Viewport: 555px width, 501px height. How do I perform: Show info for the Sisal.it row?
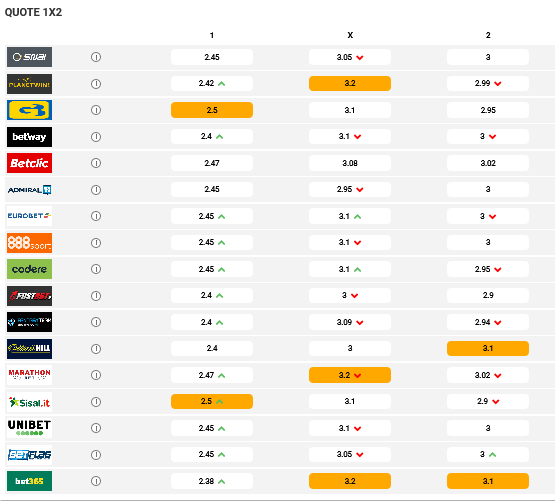coord(96,402)
